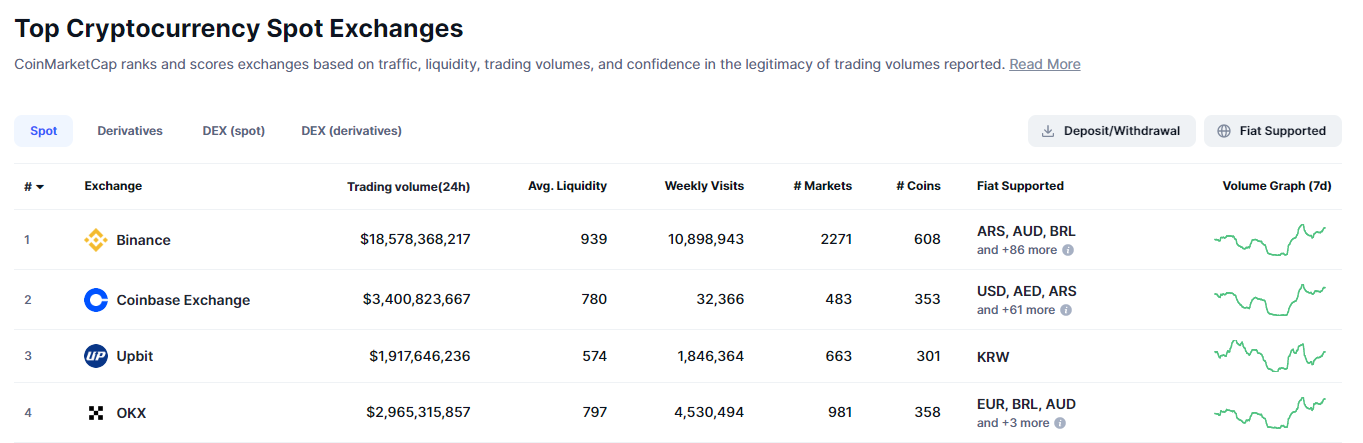
Task: Click the download icon on Deposit/Withdrawal
Action: [x=1048, y=131]
